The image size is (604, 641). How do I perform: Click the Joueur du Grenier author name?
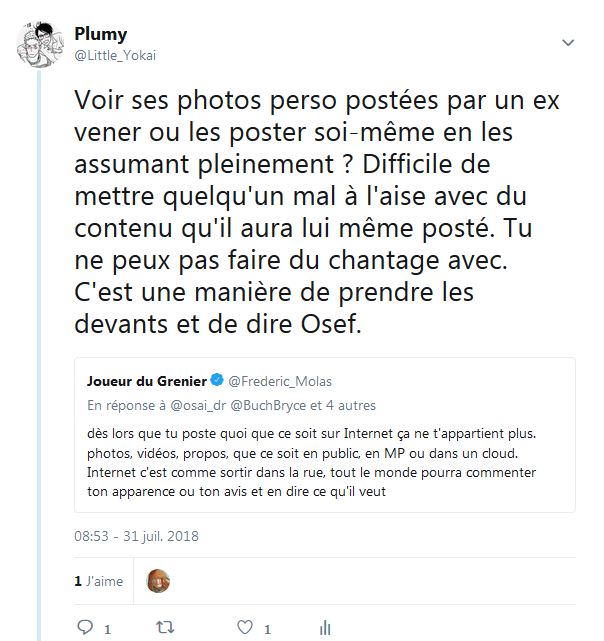146,381
